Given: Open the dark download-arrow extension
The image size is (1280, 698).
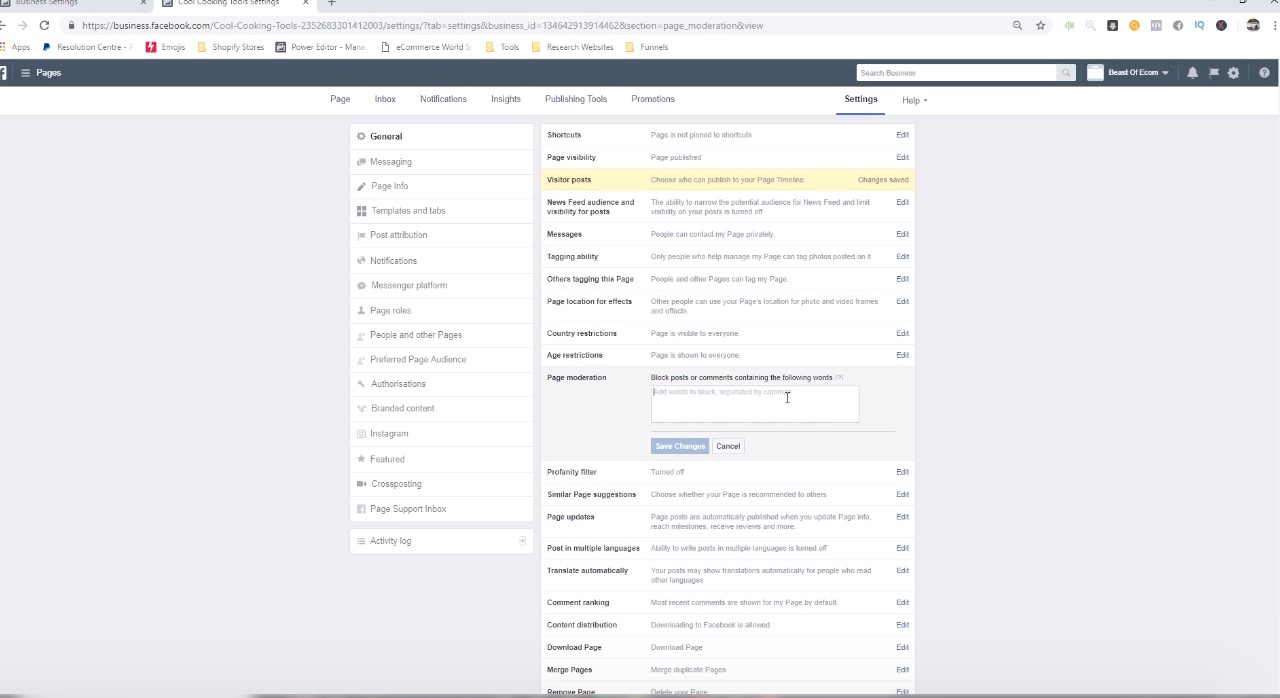Looking at the screenshot, I should [1112, 25].
